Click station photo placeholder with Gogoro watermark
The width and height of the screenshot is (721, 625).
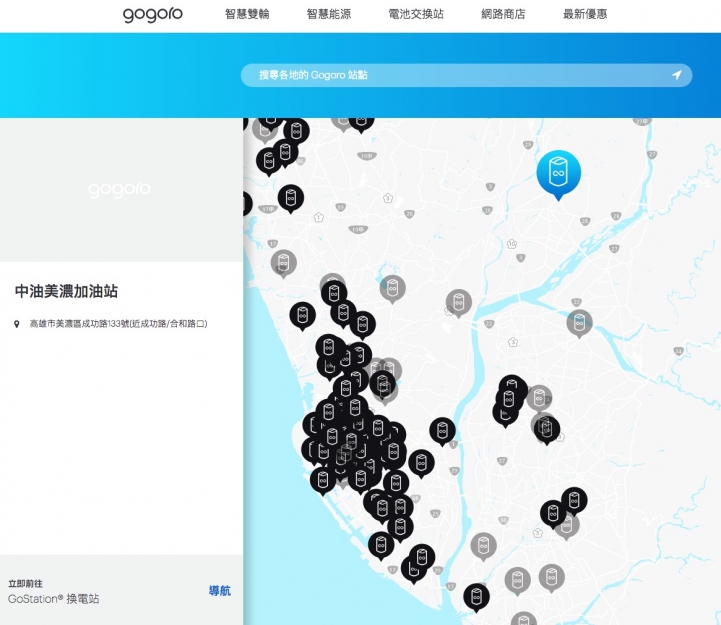click(121, 189)
